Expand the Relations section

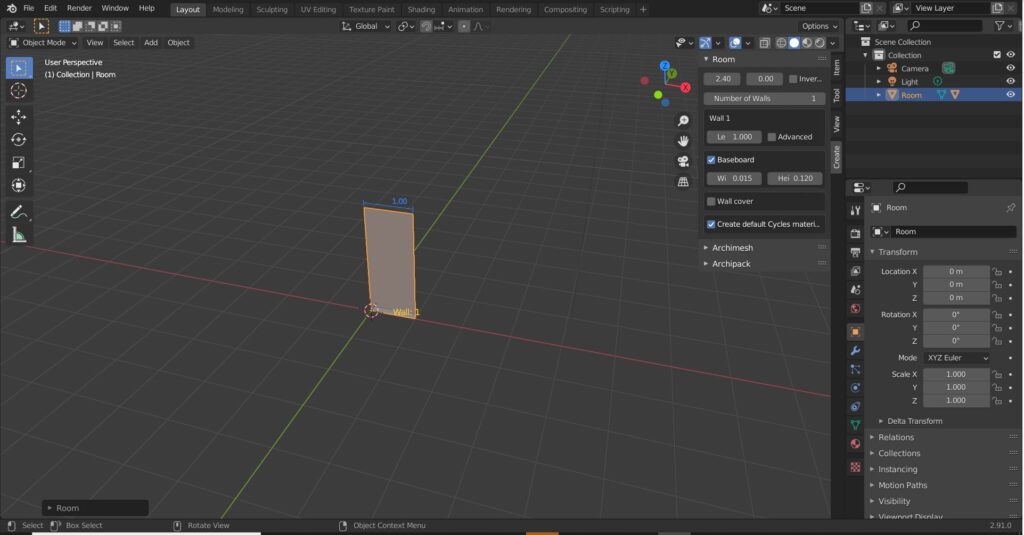tap(895, 438)
